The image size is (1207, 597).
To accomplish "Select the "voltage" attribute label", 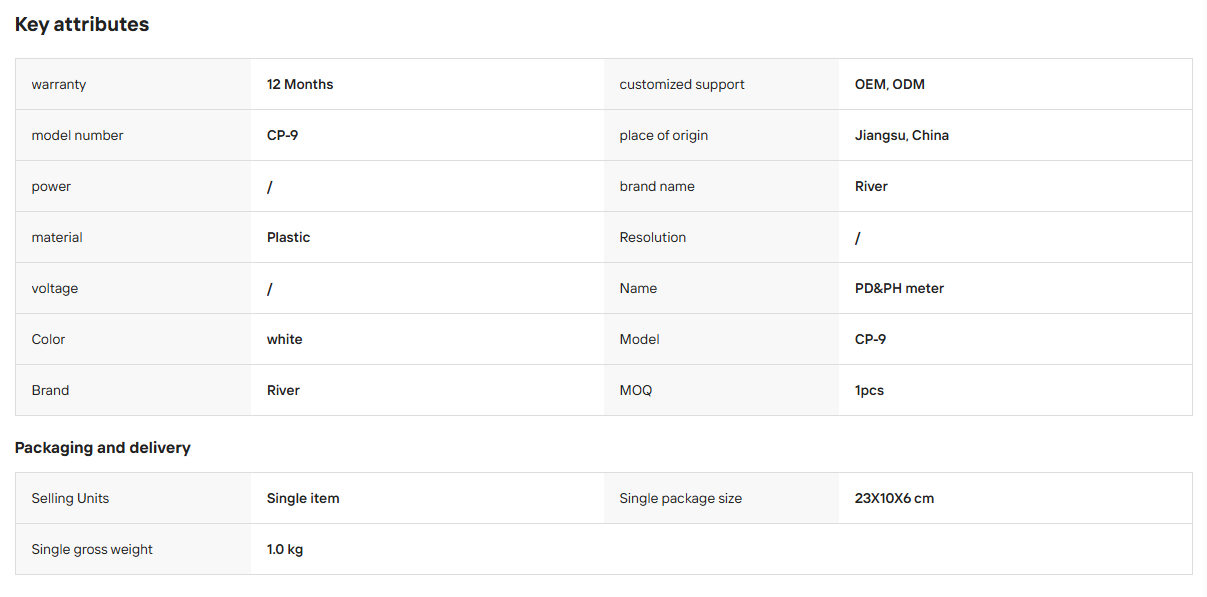I will pyautogui.click(x=55, y=289).
